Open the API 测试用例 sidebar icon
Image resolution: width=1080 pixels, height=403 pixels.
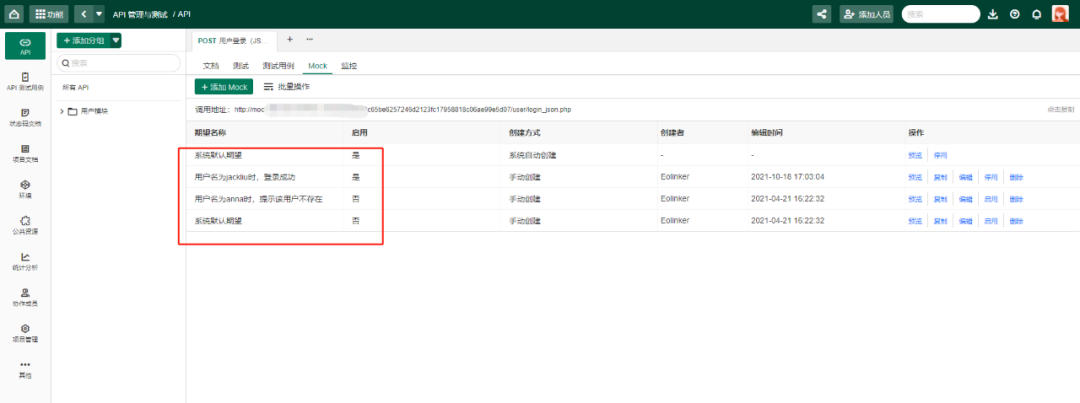click(25, 81)
